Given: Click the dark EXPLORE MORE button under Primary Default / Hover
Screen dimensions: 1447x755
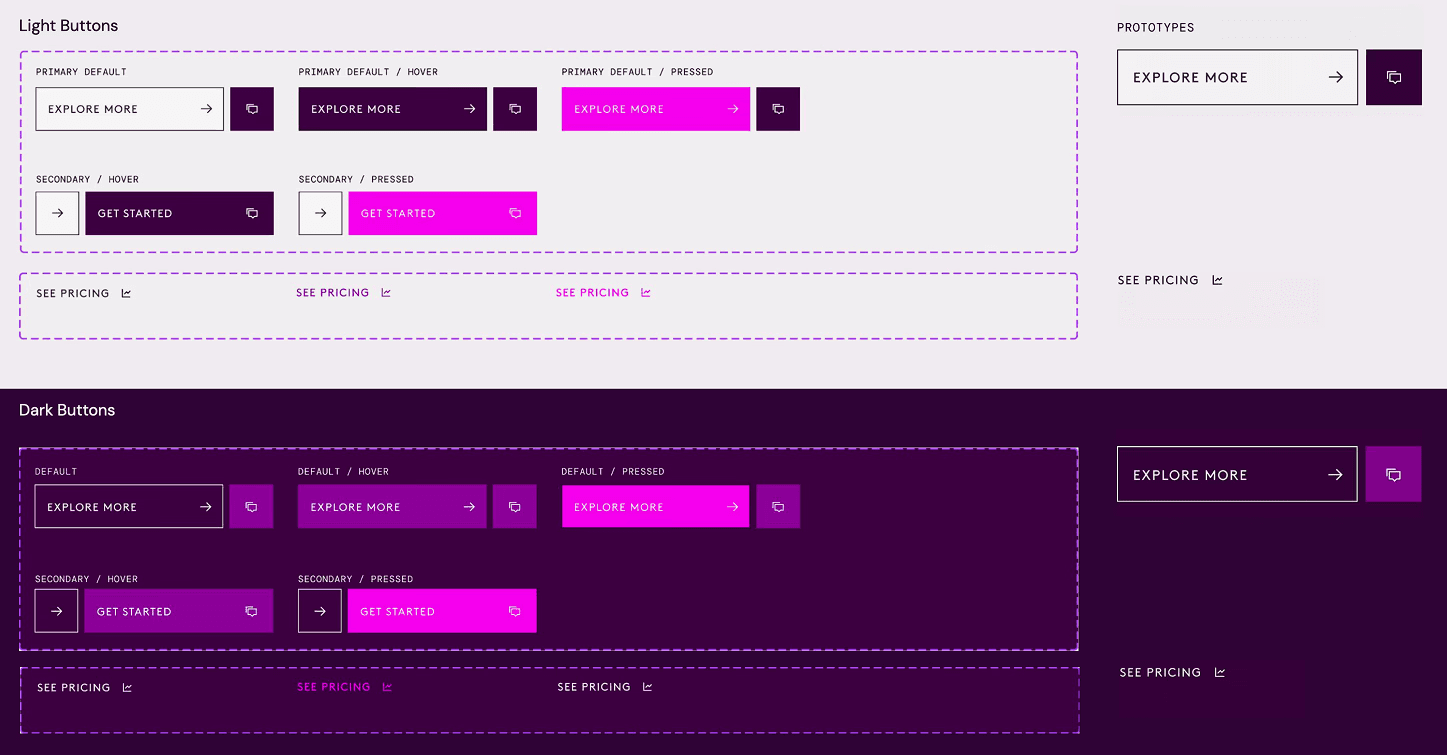Looking at the screenshot, I should pos(393,109).
